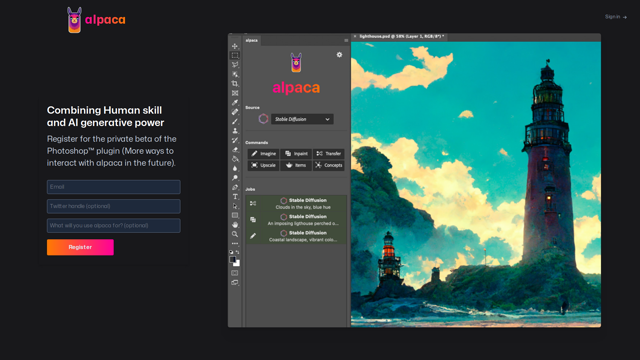Image resolution: width=640 pixels, height=360 pixels.
Task: Click the Items command button
Action: (296, 165)
